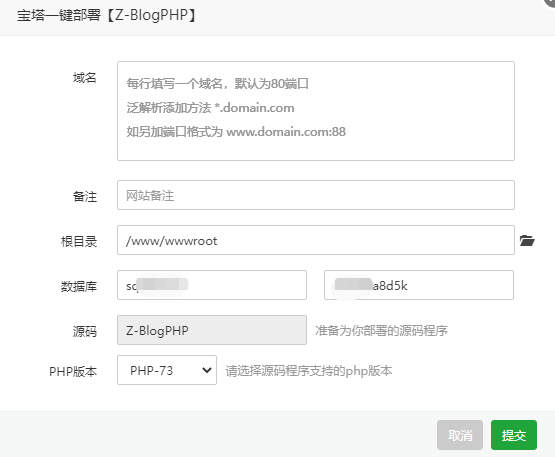The image size is (555, 457).
Task: Click the disabled Z-BlogPHP source field
Action: (212, 330)
